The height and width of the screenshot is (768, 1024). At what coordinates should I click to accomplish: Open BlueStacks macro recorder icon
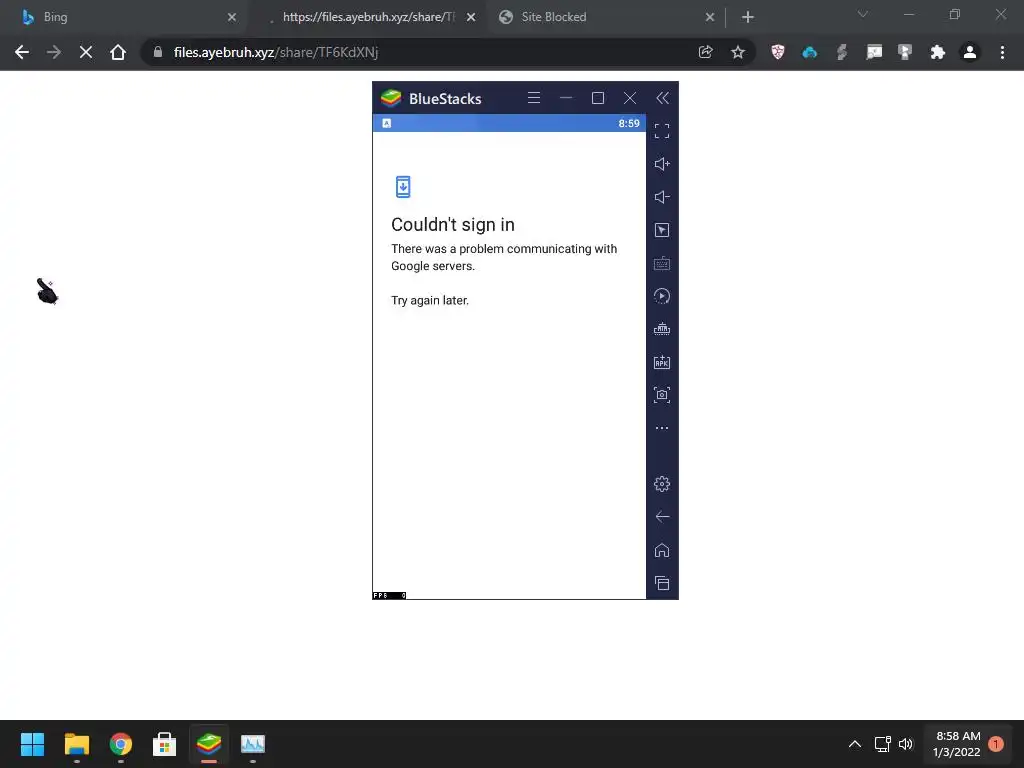pyautogui.click(x=662, y=296)
